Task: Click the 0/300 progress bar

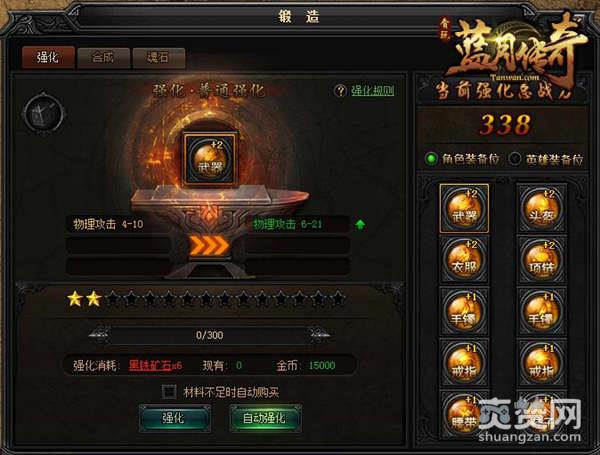Action: [209, 335]
